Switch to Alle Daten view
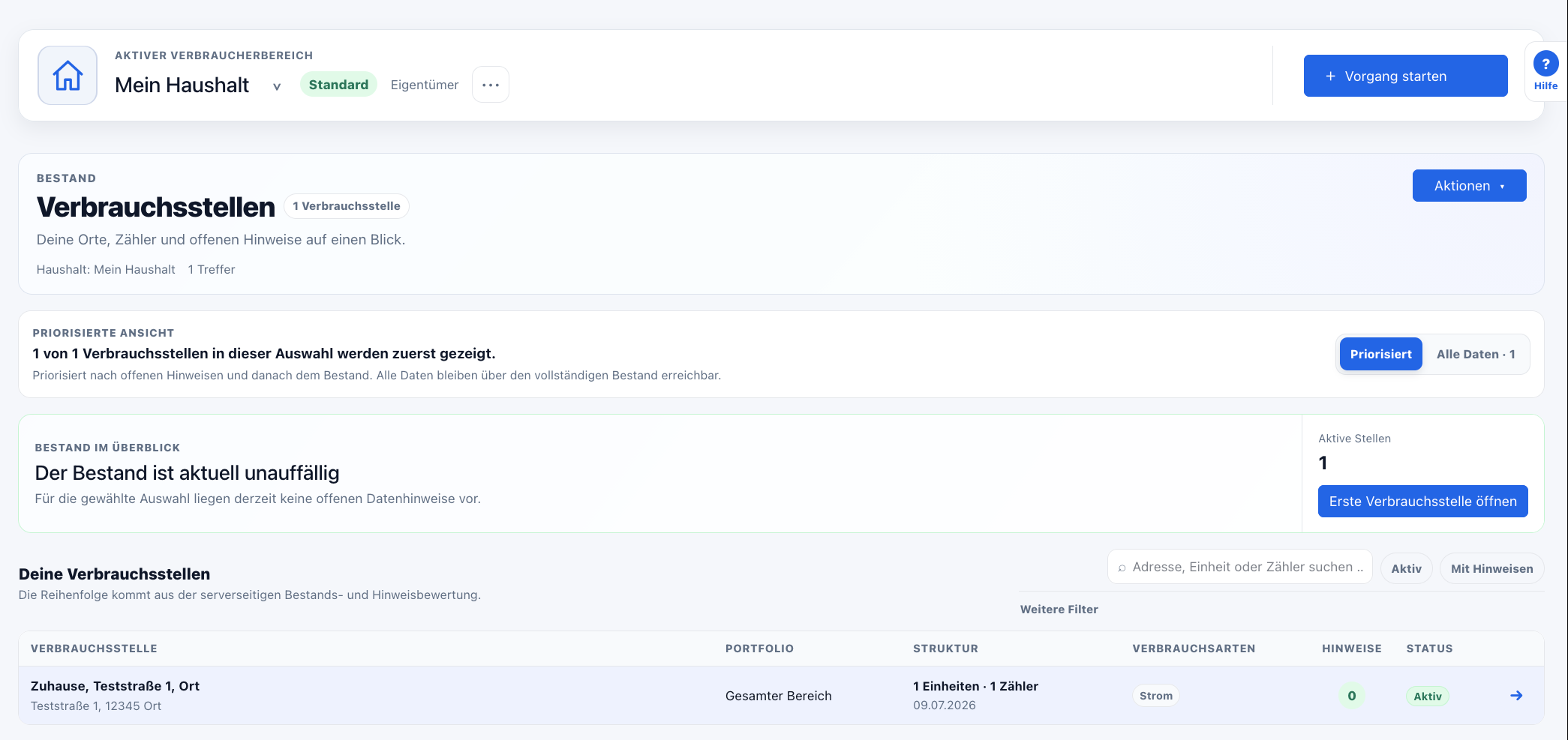This screenshot has width=1568, height=740. point(1476,354)
